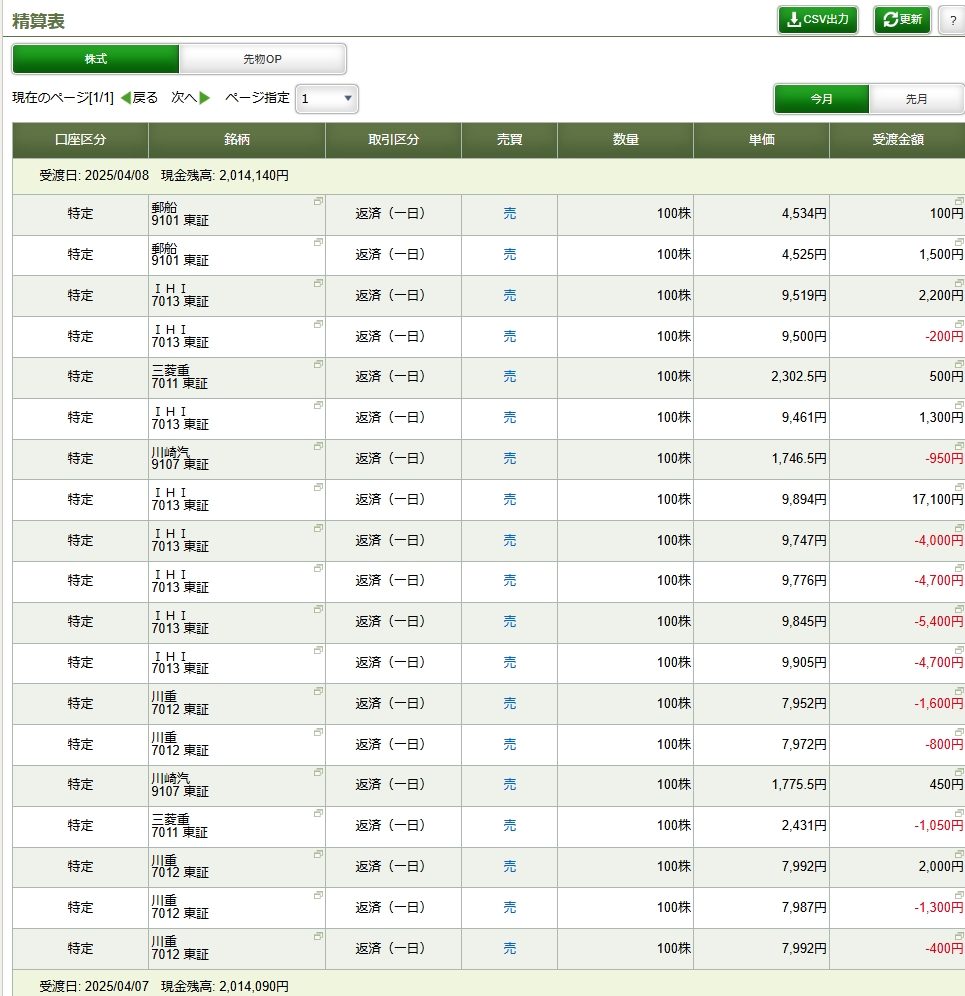Image resolution: width=965 pixels, height=996 pixels.
Task: Open detail icon above the 2,200円 settlement amount
Action: click(959, 283)
